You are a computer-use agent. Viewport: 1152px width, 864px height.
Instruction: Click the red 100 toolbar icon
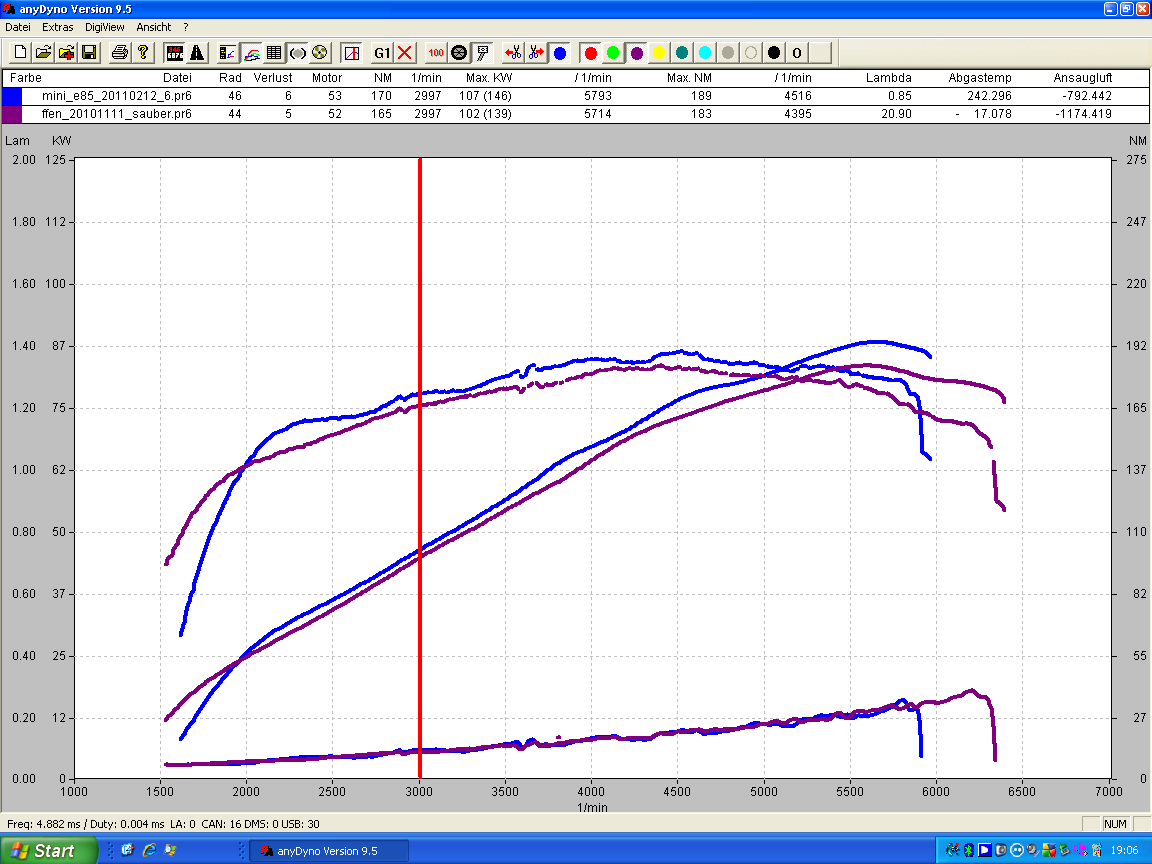point(436,52)
